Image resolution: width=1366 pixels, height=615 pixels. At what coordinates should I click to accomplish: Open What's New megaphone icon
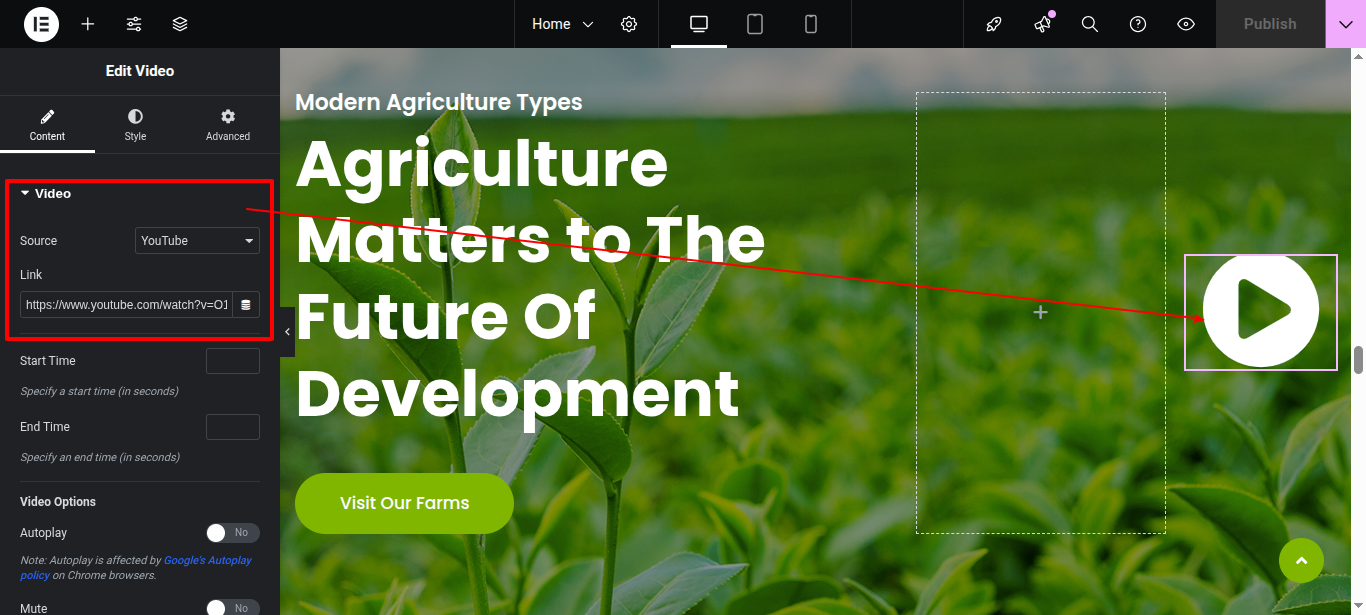point(1042,24)
